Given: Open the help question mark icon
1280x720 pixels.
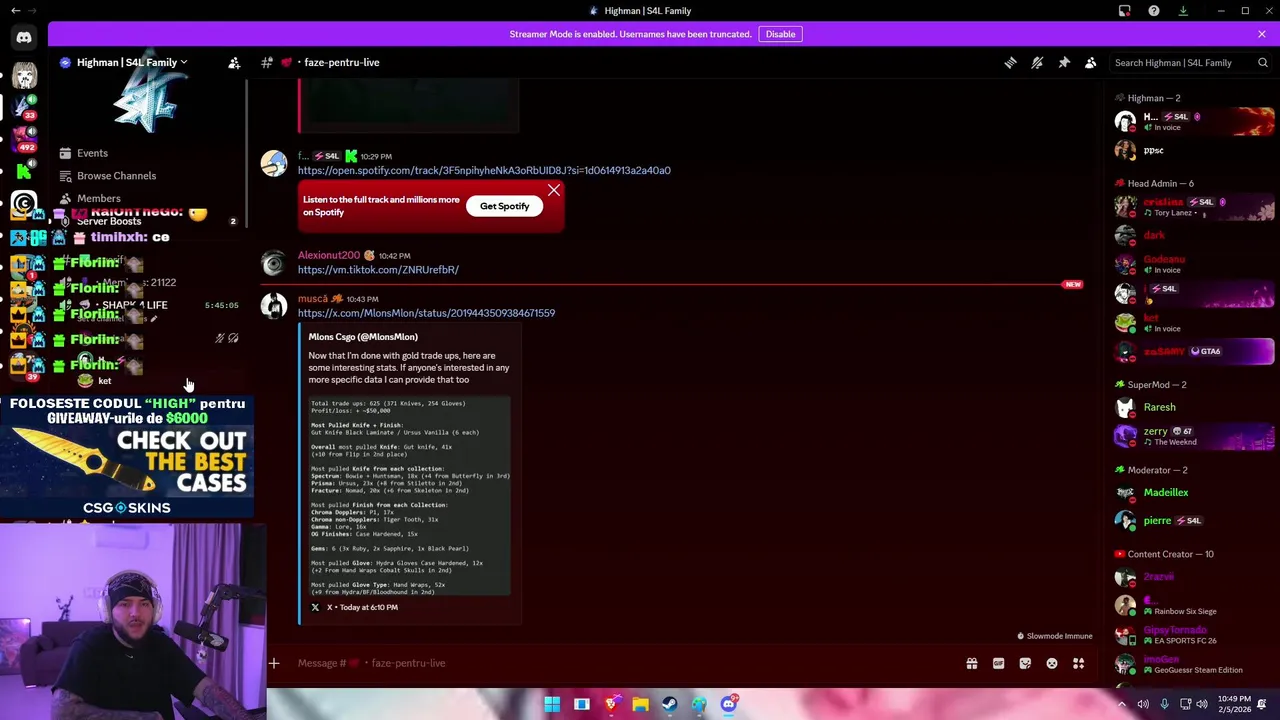Looking at the screenshot, I should pos(1154,11).
